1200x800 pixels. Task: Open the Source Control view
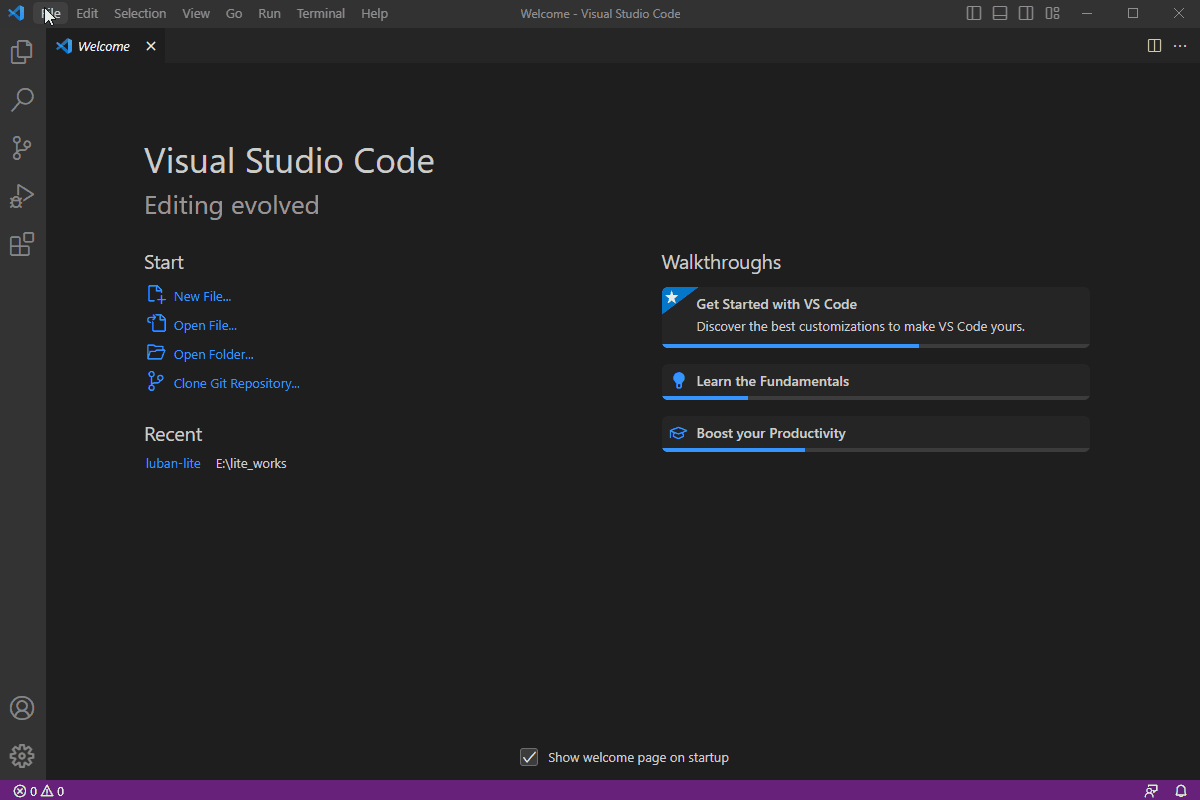pos(22,148)
